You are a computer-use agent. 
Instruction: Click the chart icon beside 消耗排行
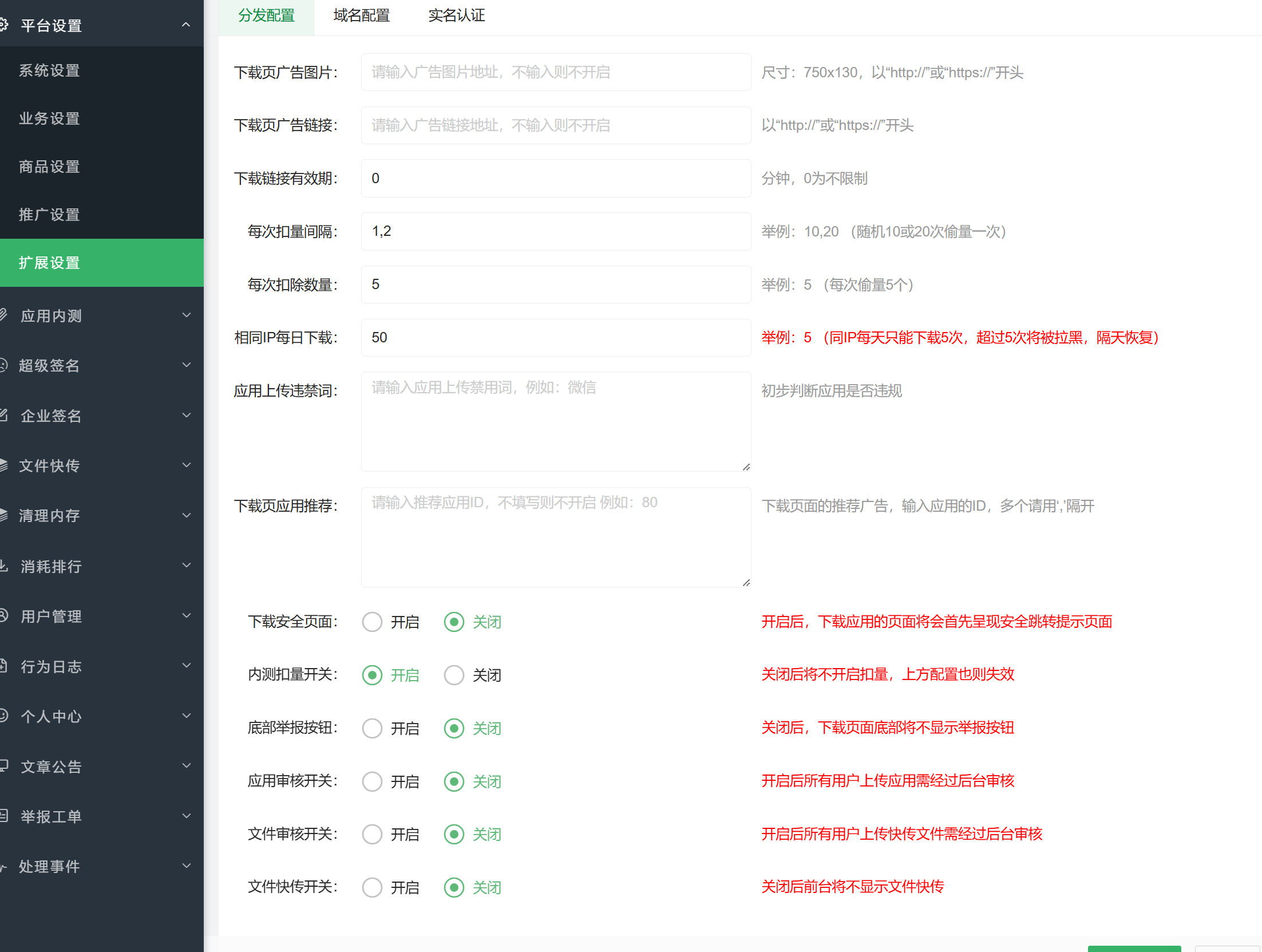[x=3, y=565]
